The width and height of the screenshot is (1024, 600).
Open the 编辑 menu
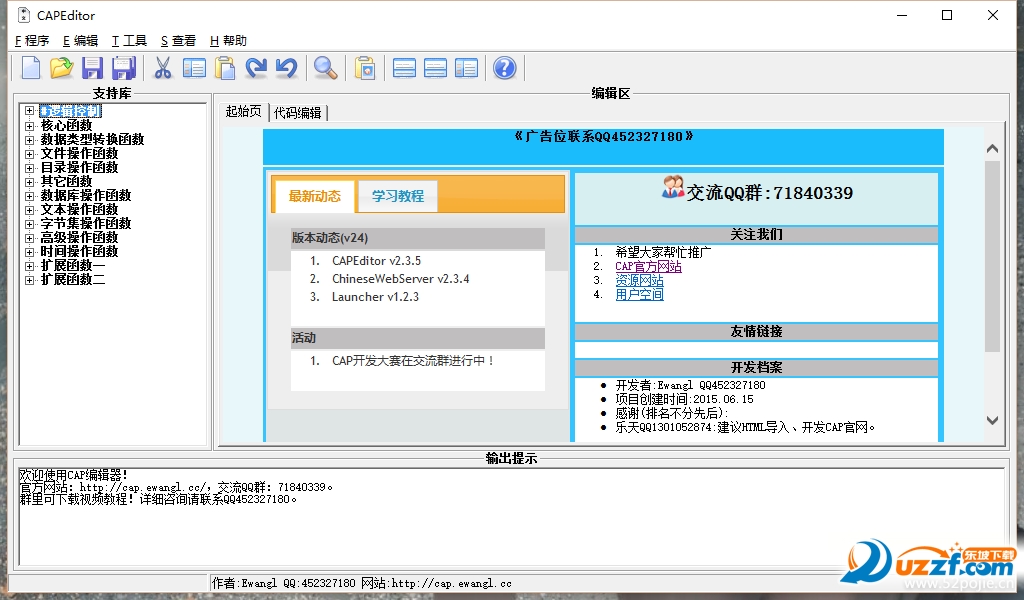point(80,40)
